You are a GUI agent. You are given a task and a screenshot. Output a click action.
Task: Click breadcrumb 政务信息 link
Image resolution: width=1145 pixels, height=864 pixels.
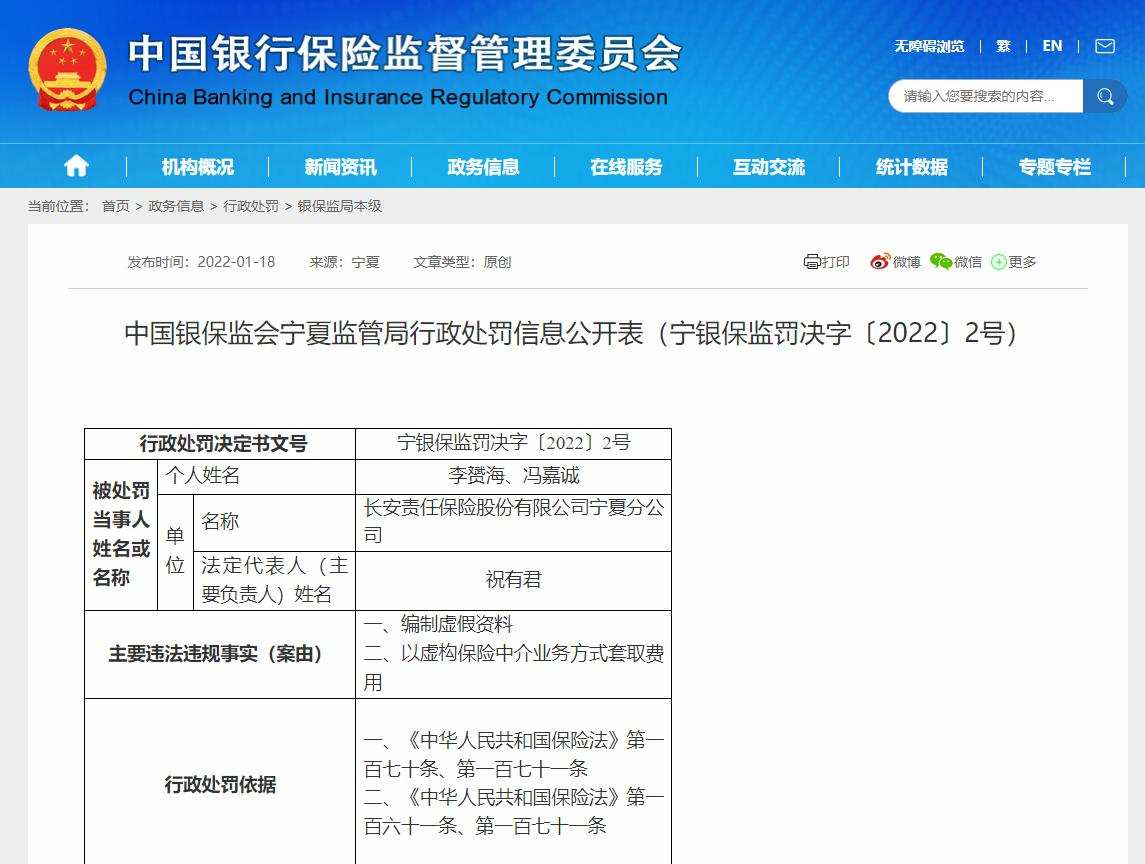(176, 206)
